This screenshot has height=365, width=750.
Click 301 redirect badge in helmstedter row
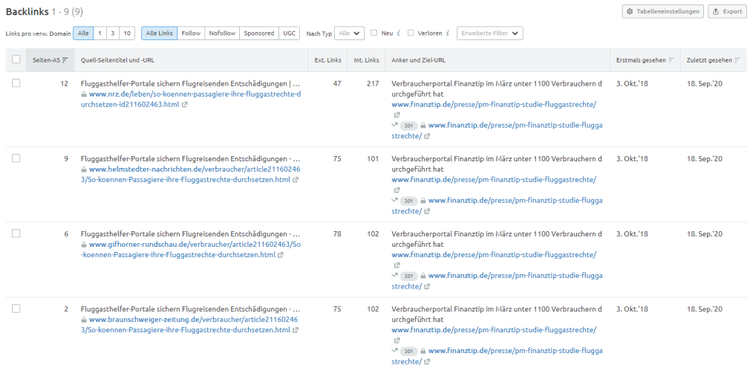408,201
